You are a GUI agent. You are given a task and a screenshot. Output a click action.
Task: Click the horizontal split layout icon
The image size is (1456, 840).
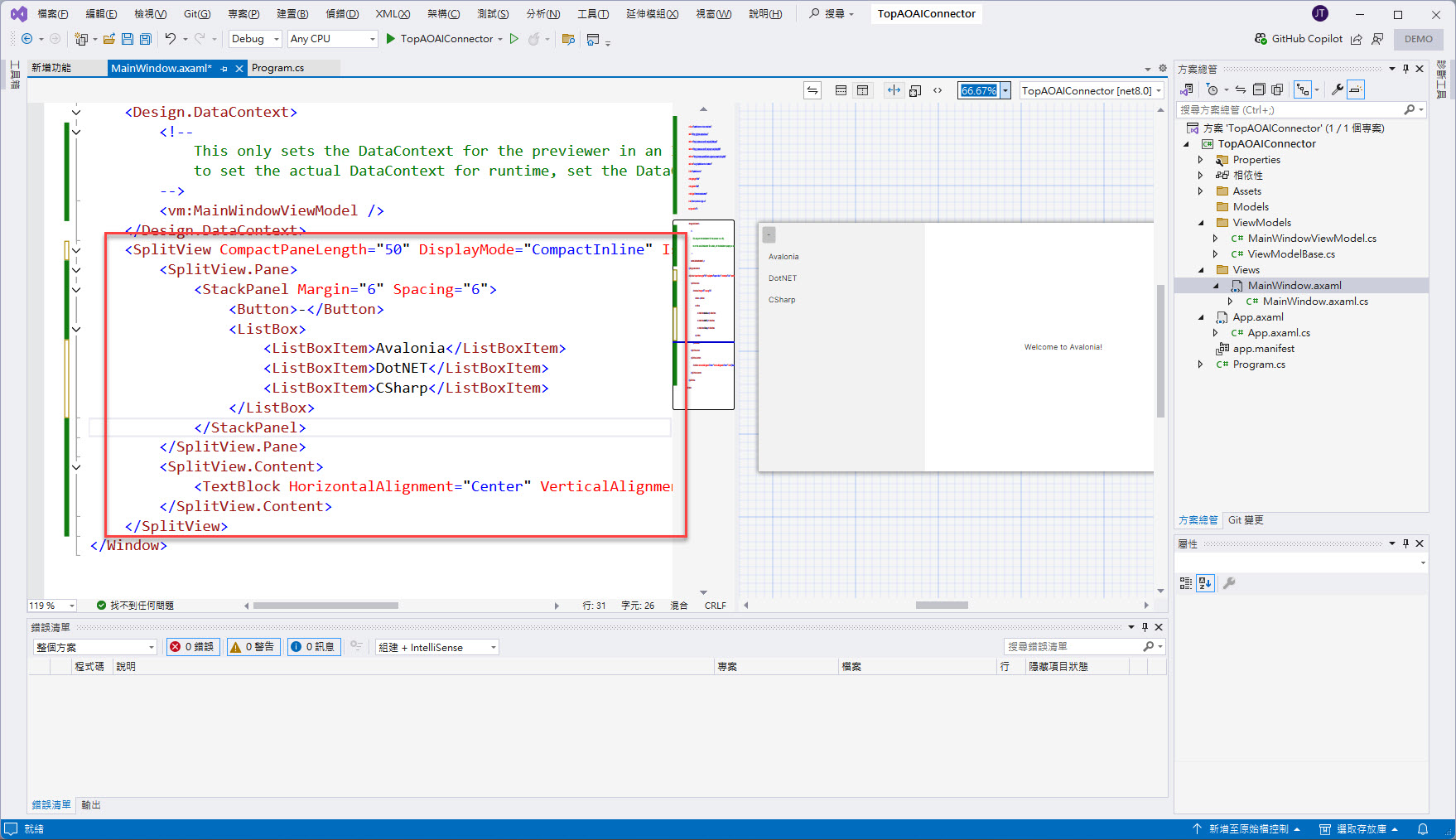coord(841,90)
